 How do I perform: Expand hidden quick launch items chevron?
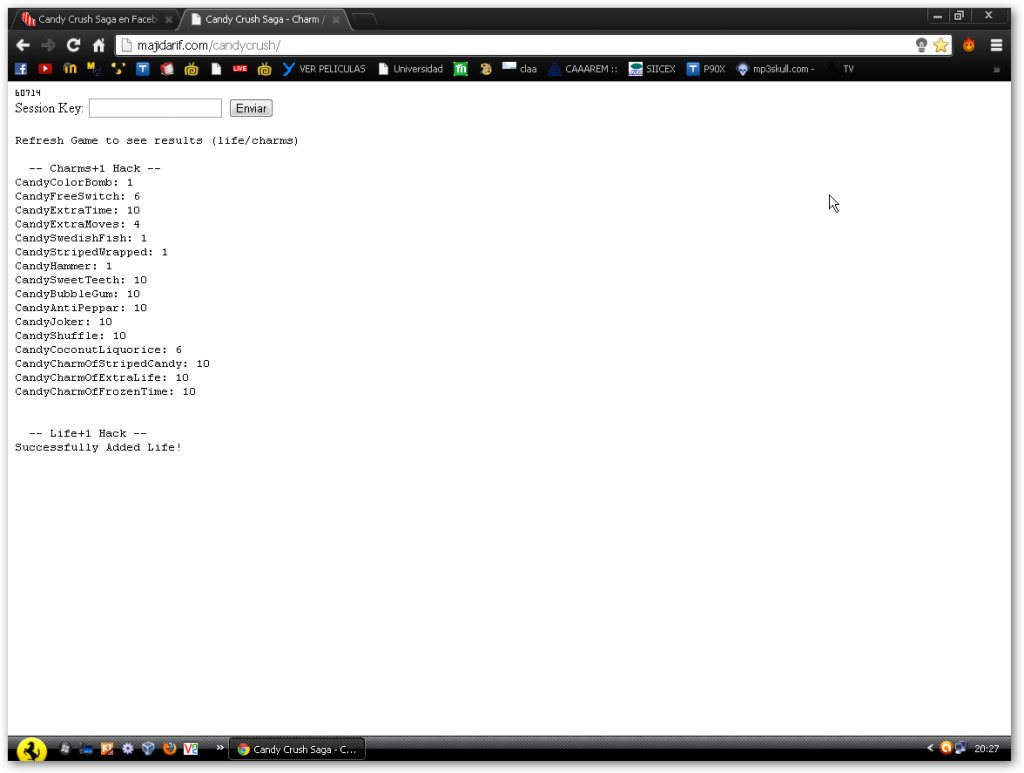tap(219, 748)
